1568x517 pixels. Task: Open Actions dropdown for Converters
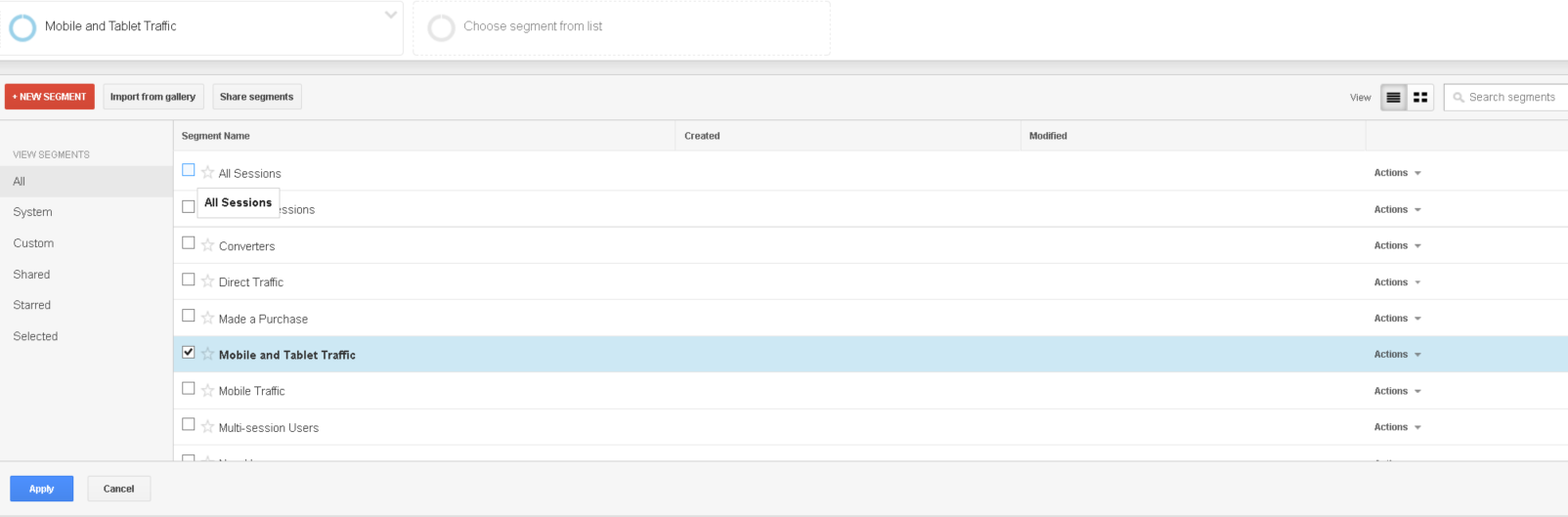(x=1397, y=246)
